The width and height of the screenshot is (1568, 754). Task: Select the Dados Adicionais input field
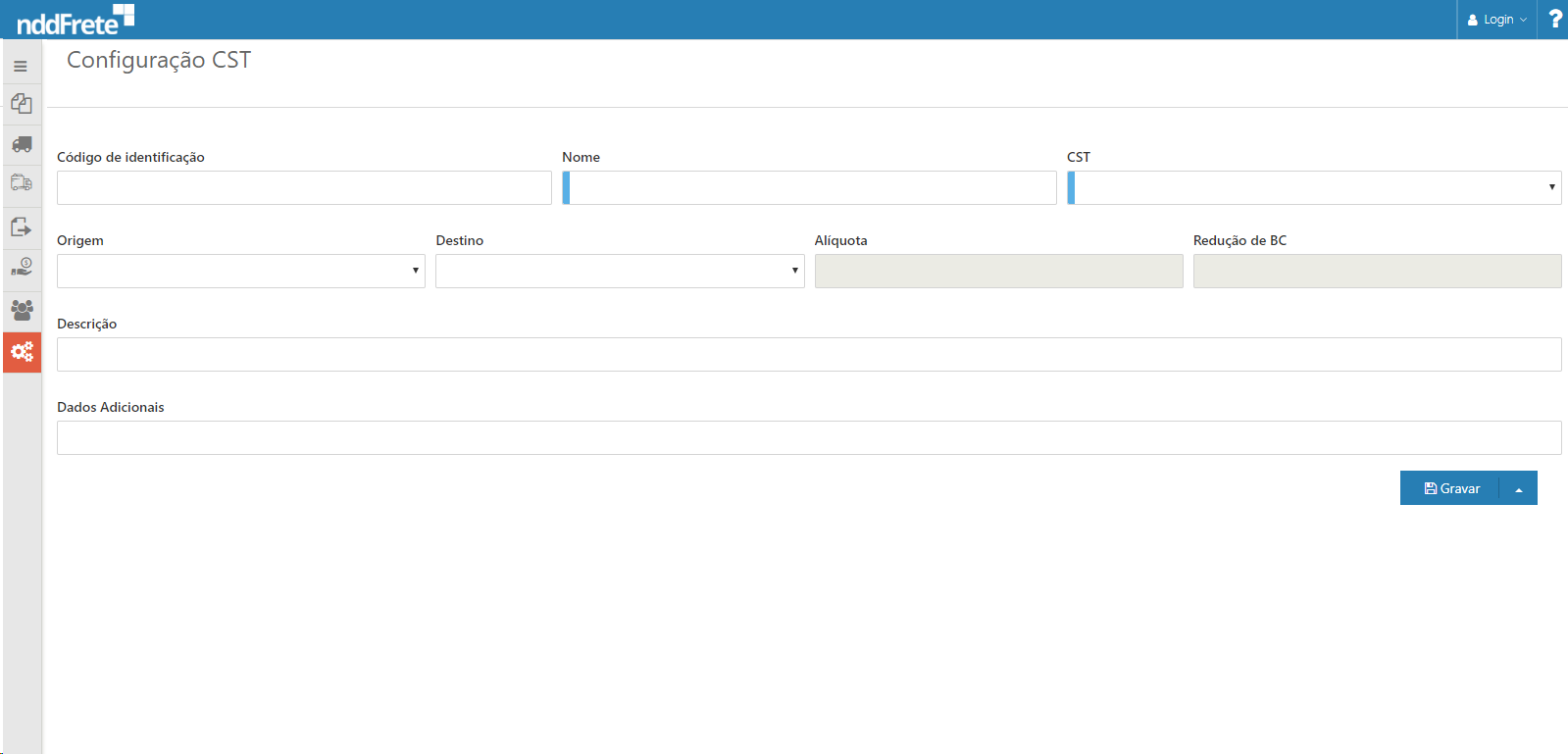pyautogui.click(x=809, y=437)
